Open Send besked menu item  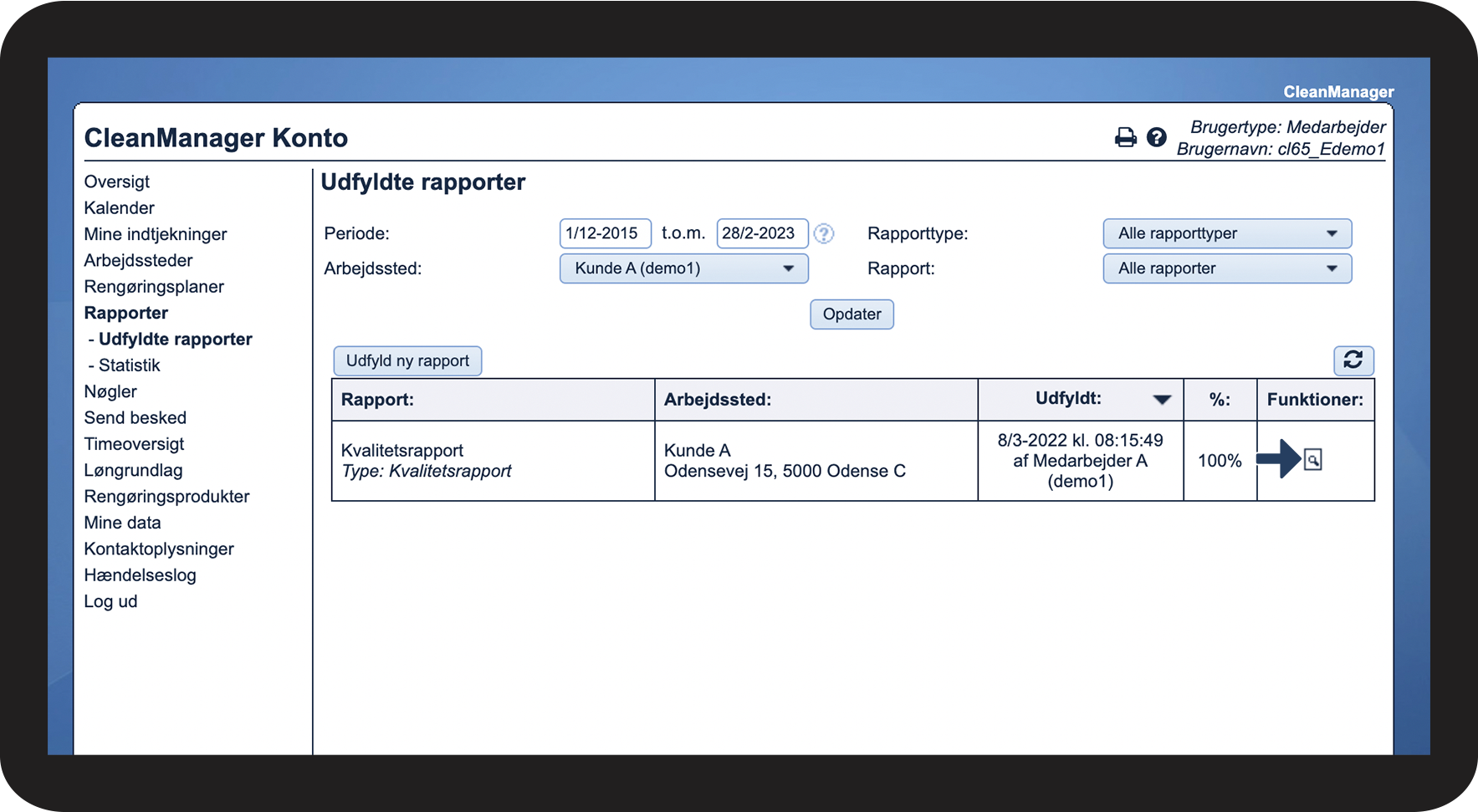(x=135, y=418)
